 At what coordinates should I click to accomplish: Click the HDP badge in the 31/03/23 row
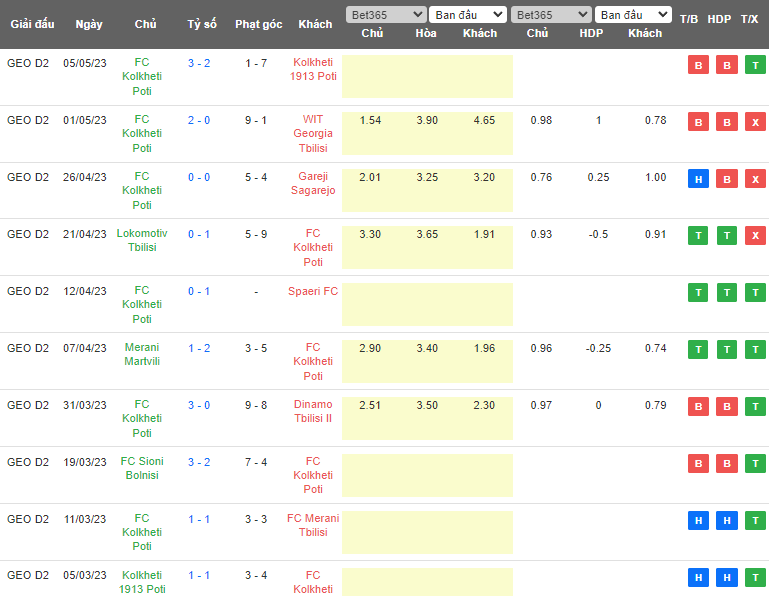726,407
